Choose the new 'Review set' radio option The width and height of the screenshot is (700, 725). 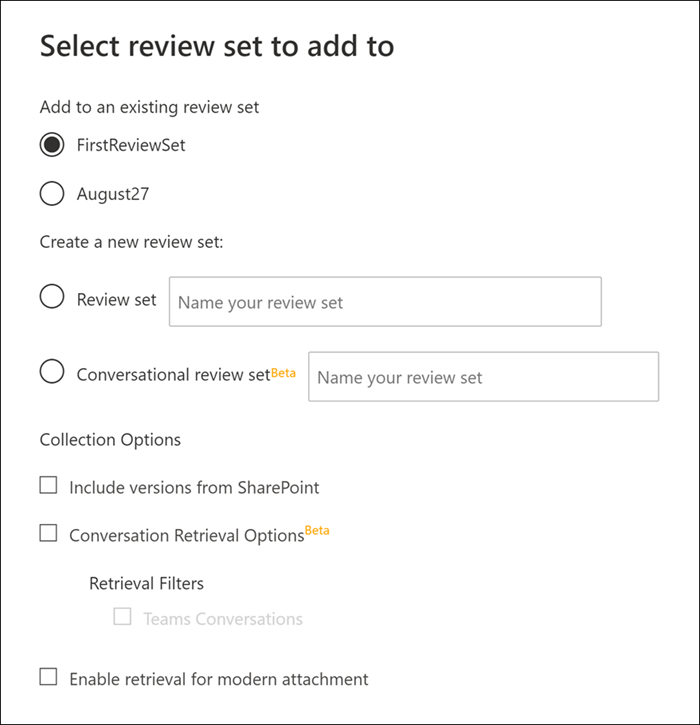click(52, 298)
